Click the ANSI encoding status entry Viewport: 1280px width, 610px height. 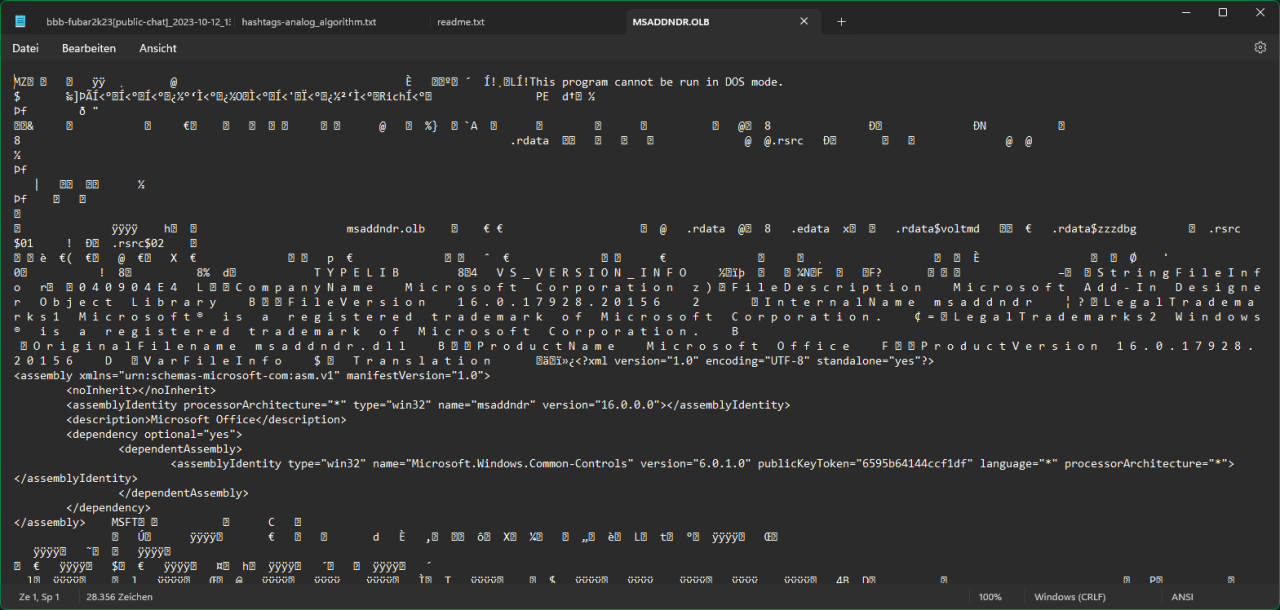click(1182, 597)
